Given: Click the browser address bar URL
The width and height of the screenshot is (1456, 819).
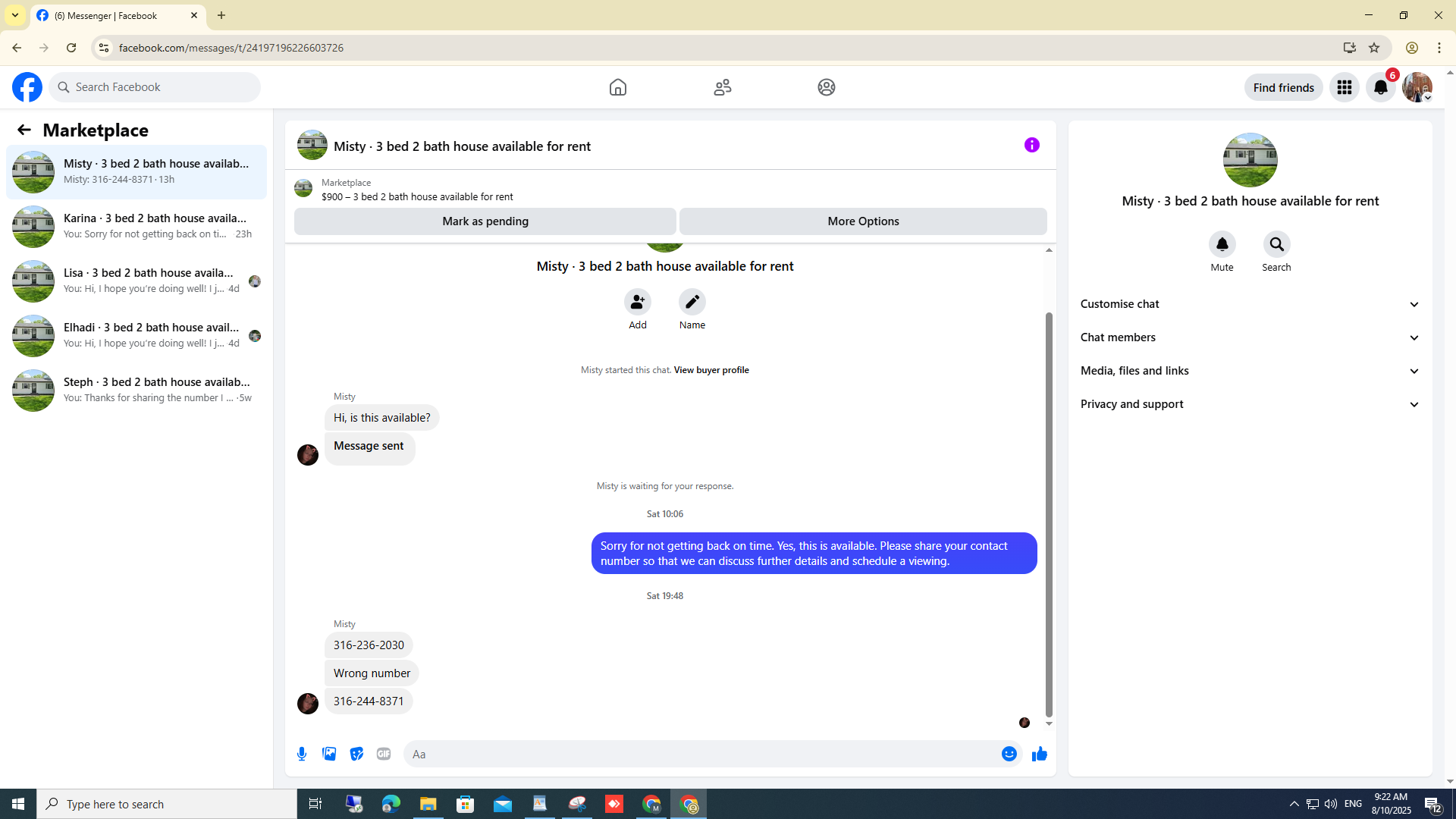Looking at the screenshot, I should tap(231, 48).
